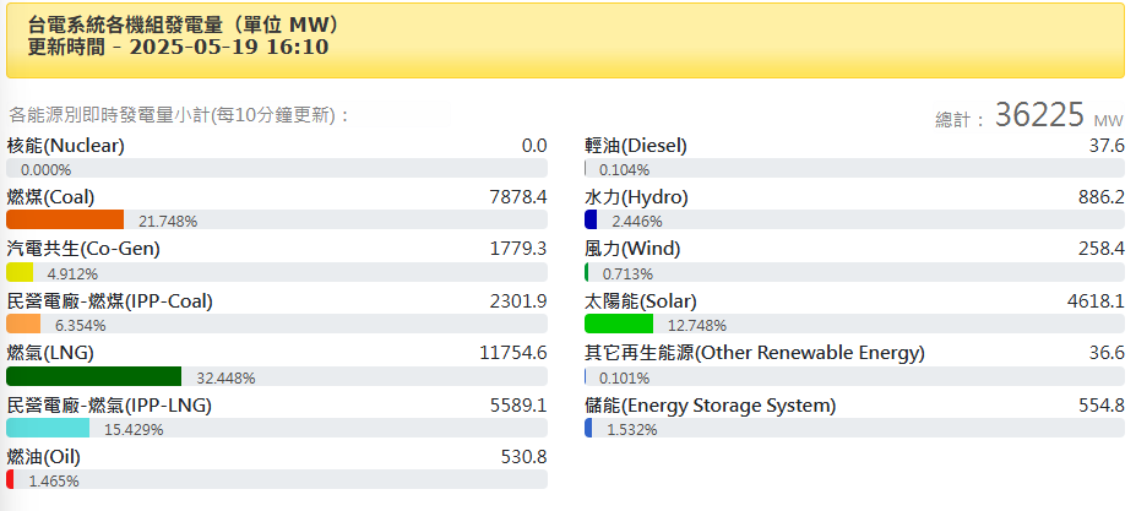The height and width of the screenshot is (511, 1136).
Task: Click the Other Renewable Energy label
Action: click(x=754, y=353)
